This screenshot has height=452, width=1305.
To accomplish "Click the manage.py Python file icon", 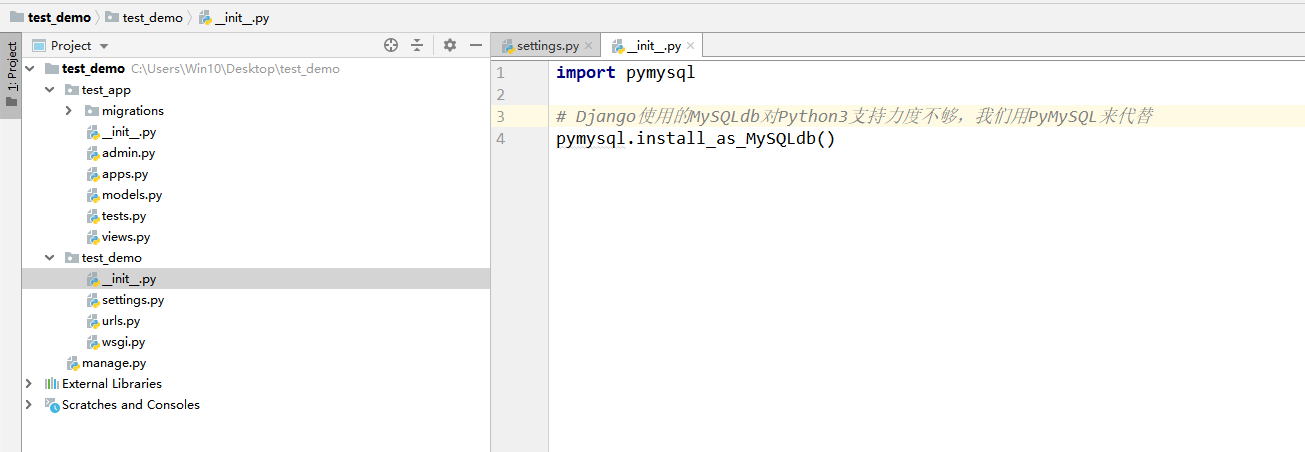I will tap(73, 363).
